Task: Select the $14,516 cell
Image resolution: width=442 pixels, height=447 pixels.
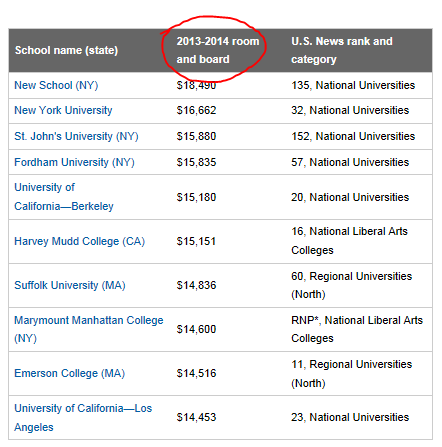Action: 196,373
